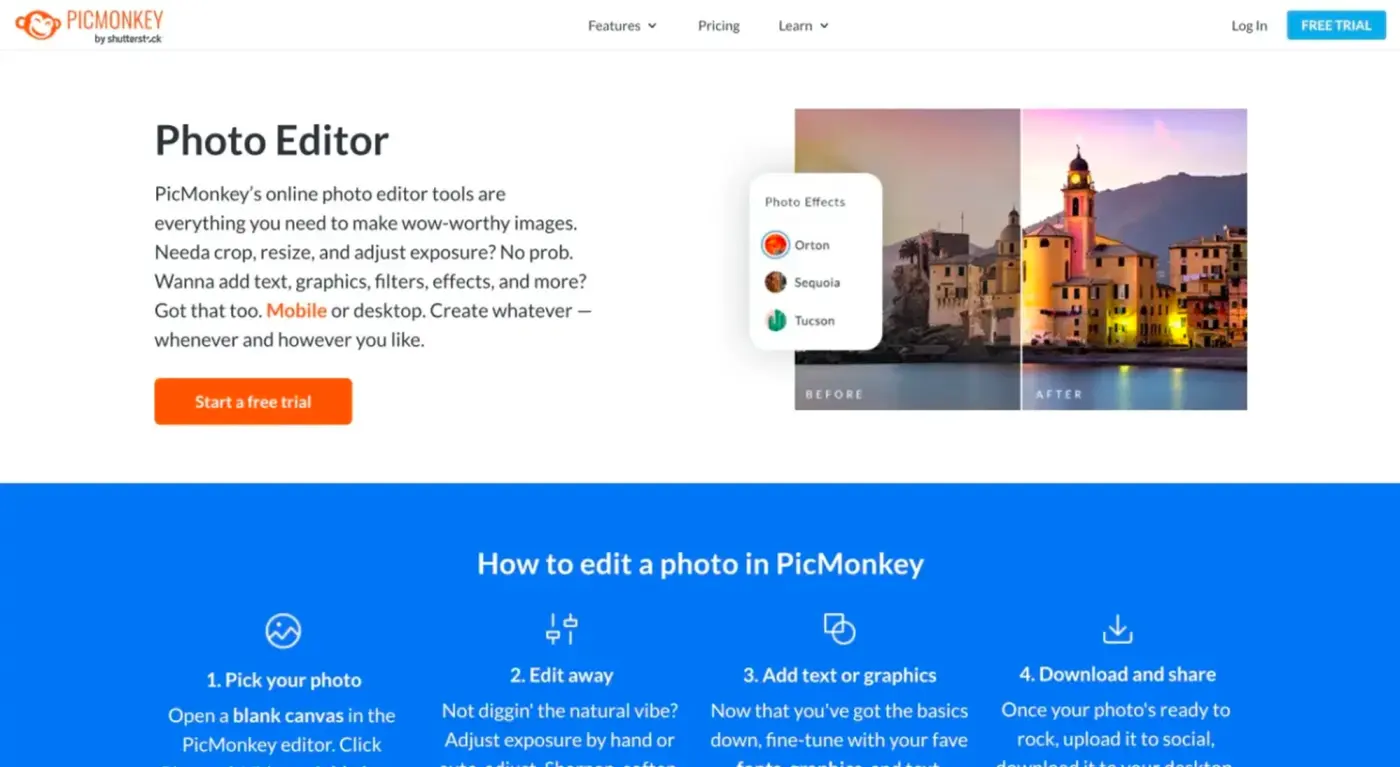Click the Add text or graphics icon
Image resolution: width=1400 pixels, height=767 pixels.
839,629
